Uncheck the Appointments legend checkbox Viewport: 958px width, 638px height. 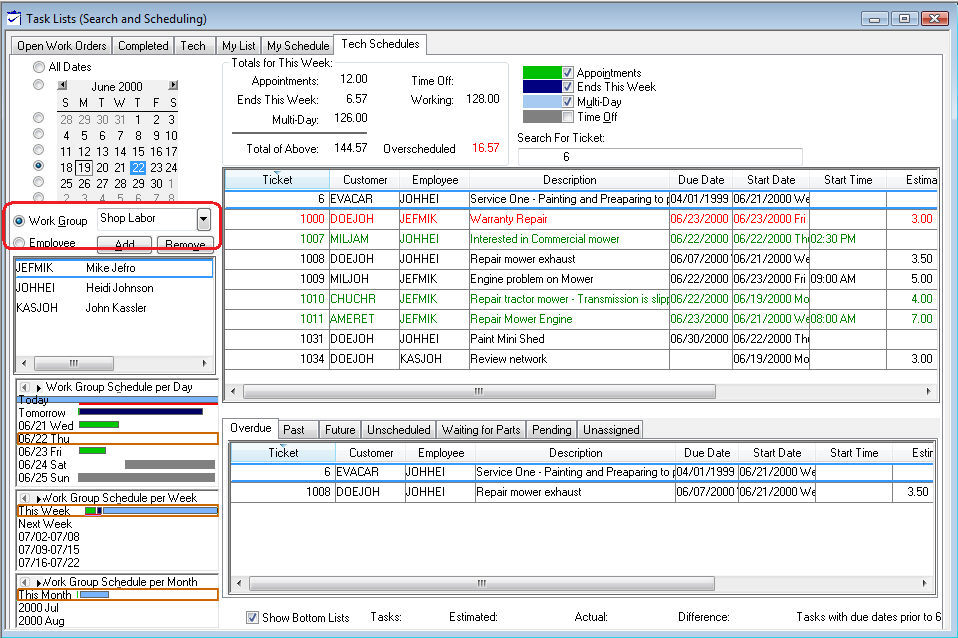[x=568, y=73]
